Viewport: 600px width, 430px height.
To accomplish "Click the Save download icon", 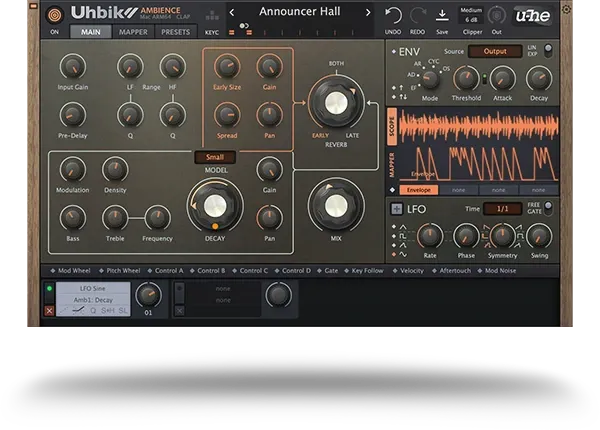I will coord(442,15).
